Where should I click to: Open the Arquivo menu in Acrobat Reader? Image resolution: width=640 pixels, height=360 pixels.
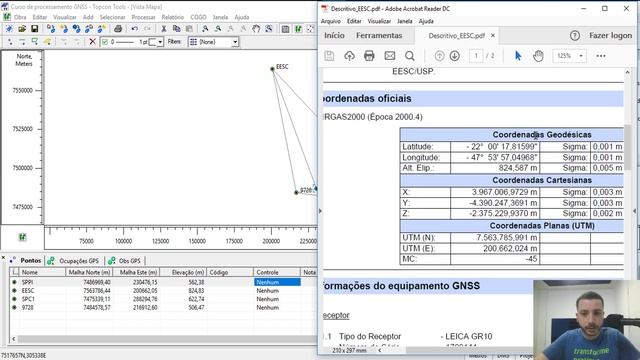pyautogui.click(x=331, y=21)
